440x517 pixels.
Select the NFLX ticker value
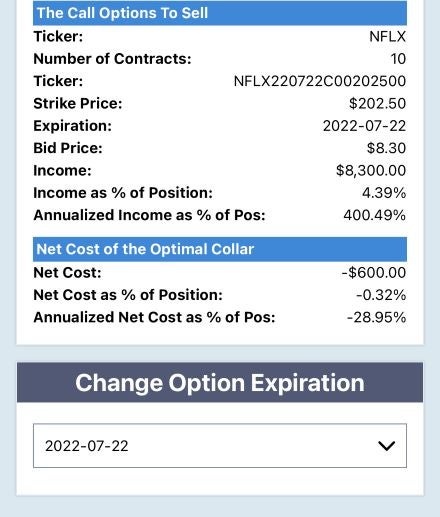click(387, 36)
